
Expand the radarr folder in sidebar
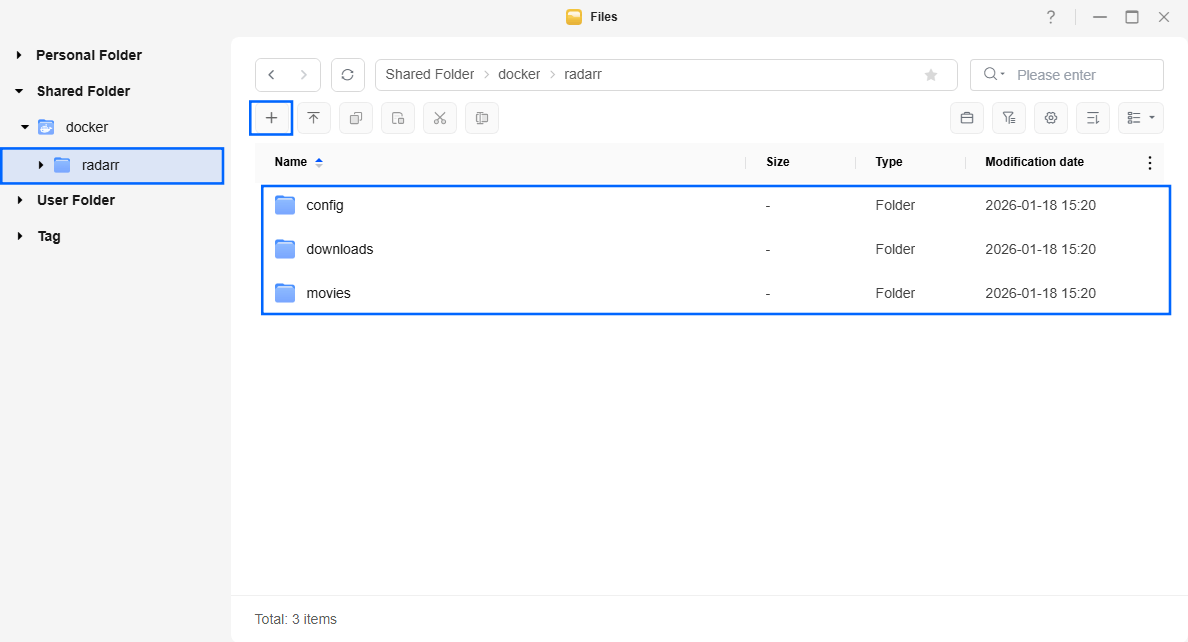click(40, 165)
